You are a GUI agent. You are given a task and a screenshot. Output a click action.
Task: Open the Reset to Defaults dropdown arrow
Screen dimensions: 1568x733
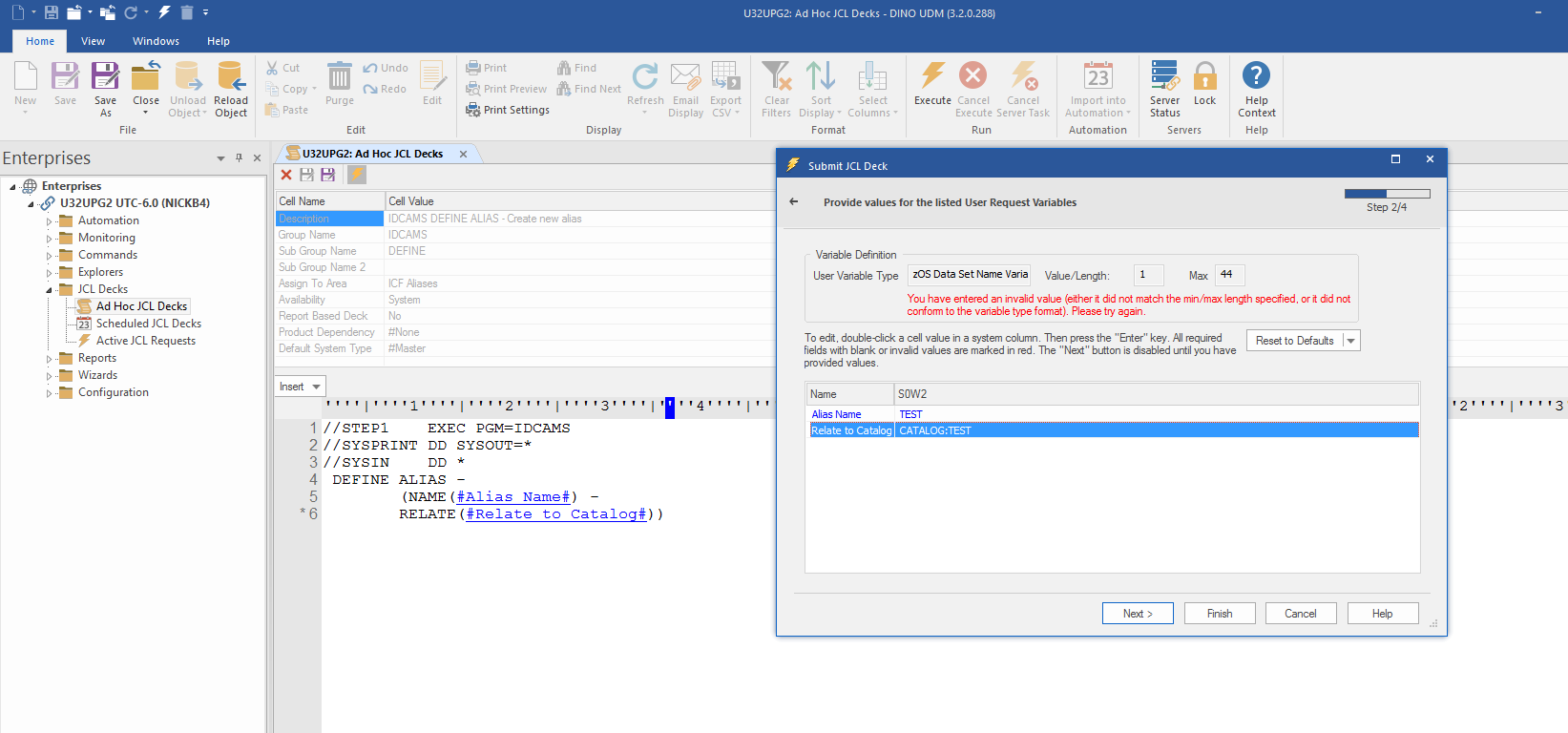(x=1350, y=341)
